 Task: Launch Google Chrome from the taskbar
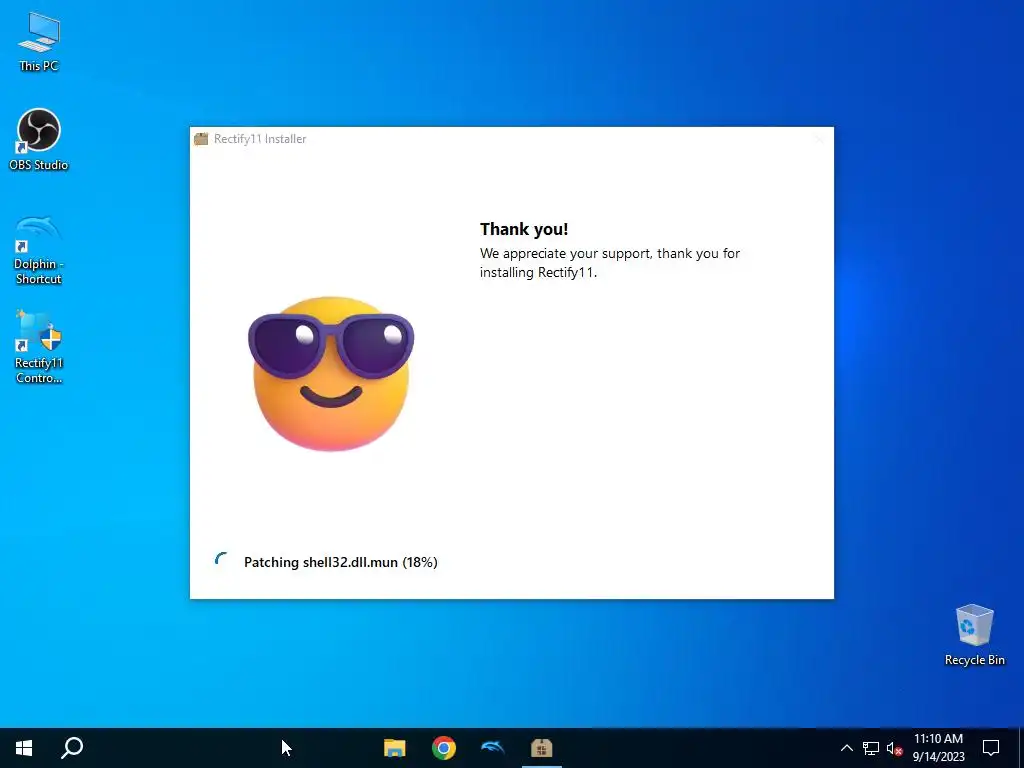pos(443,748)
